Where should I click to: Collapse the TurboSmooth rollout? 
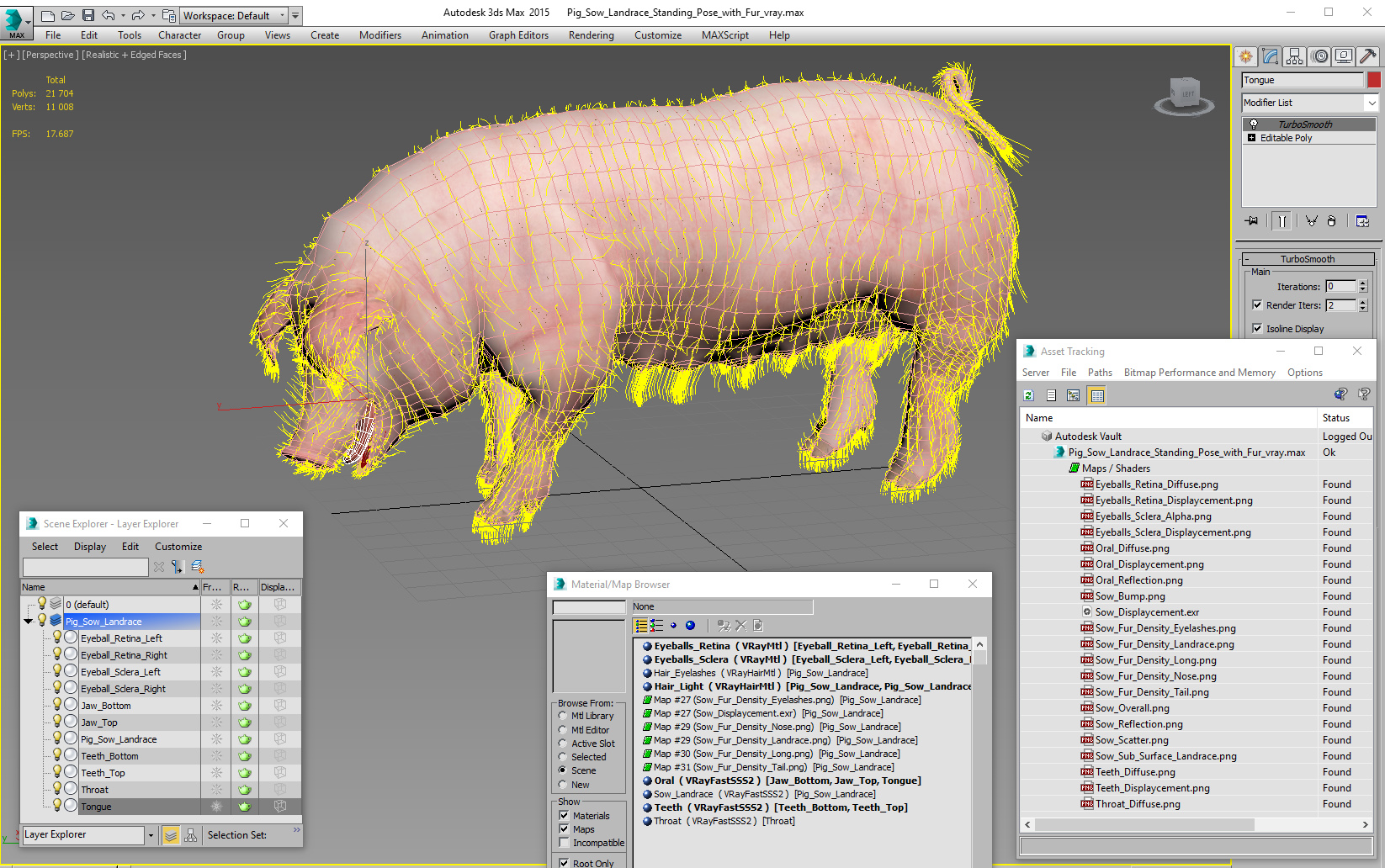[1247, 259]
